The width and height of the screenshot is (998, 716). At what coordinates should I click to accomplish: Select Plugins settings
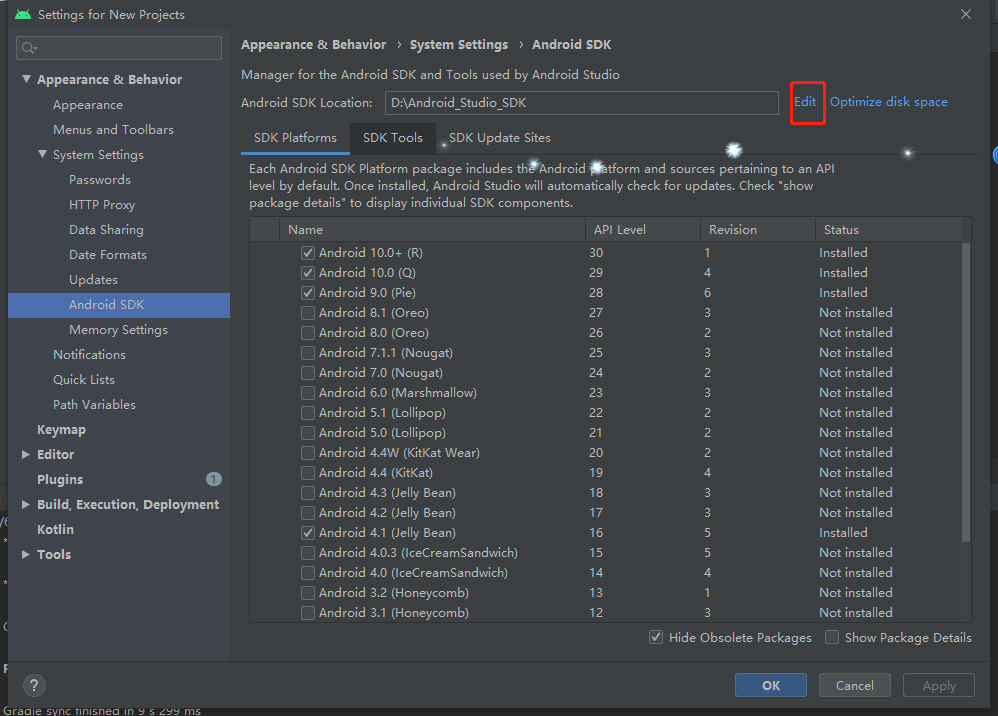pyautogui.click(x=60, y=479)
